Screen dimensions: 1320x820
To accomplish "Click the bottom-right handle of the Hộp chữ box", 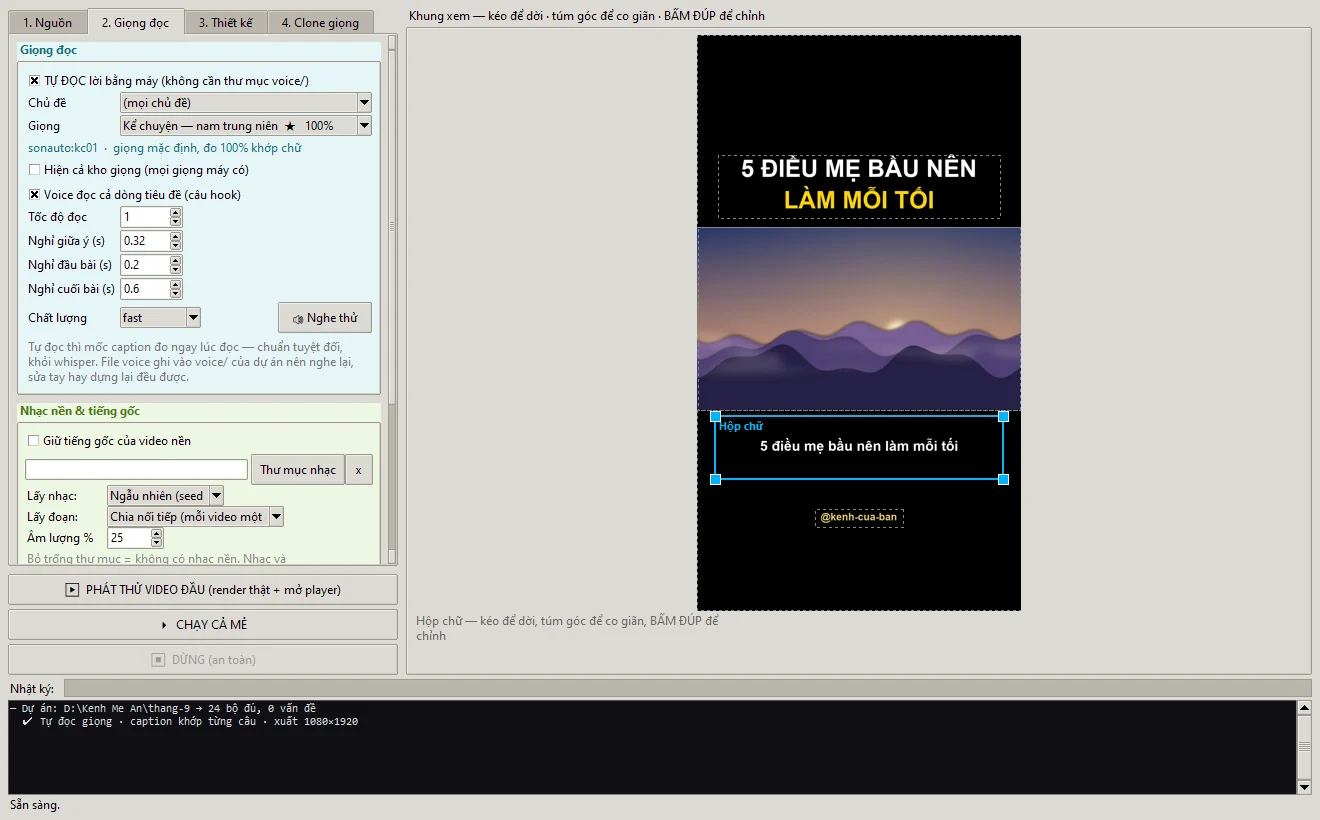I will point(1004,480).
